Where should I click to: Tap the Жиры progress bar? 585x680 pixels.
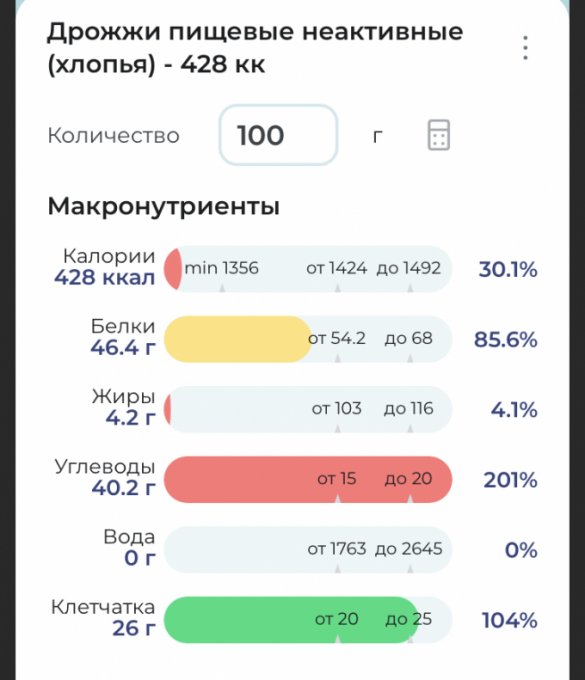click(x=308, y=409)
